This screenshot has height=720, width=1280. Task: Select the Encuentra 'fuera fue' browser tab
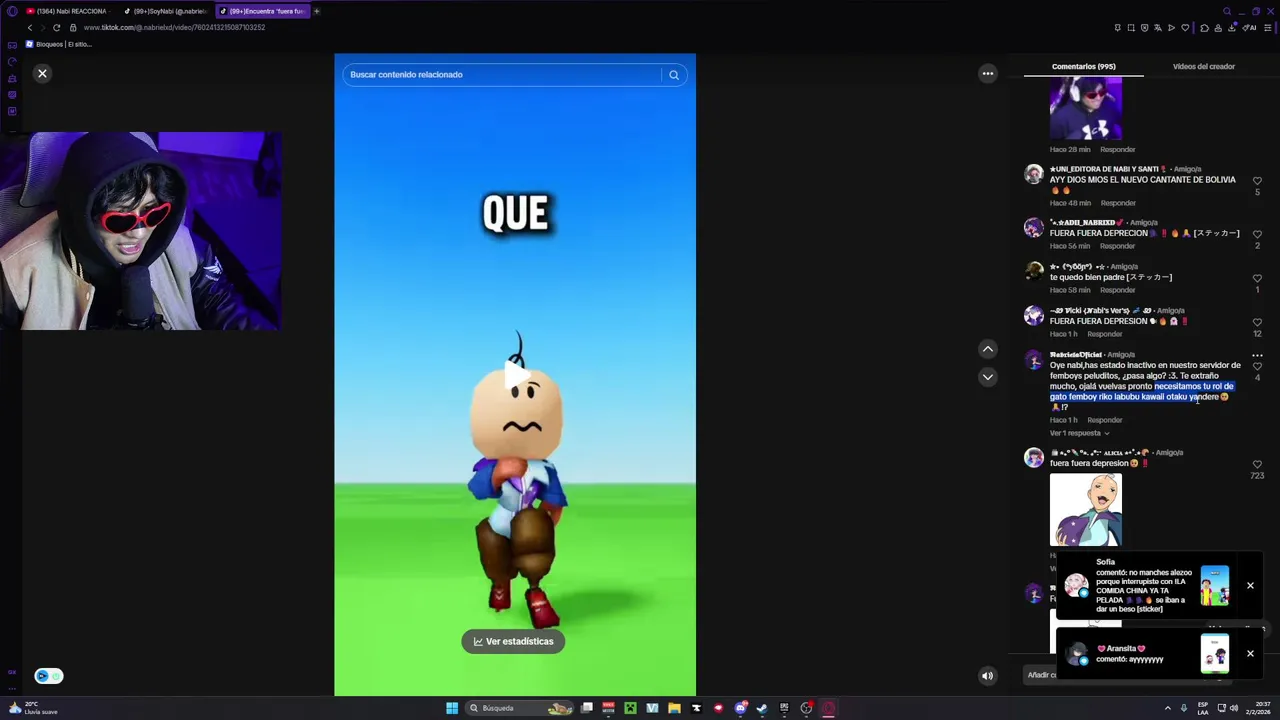pos(262,11)
